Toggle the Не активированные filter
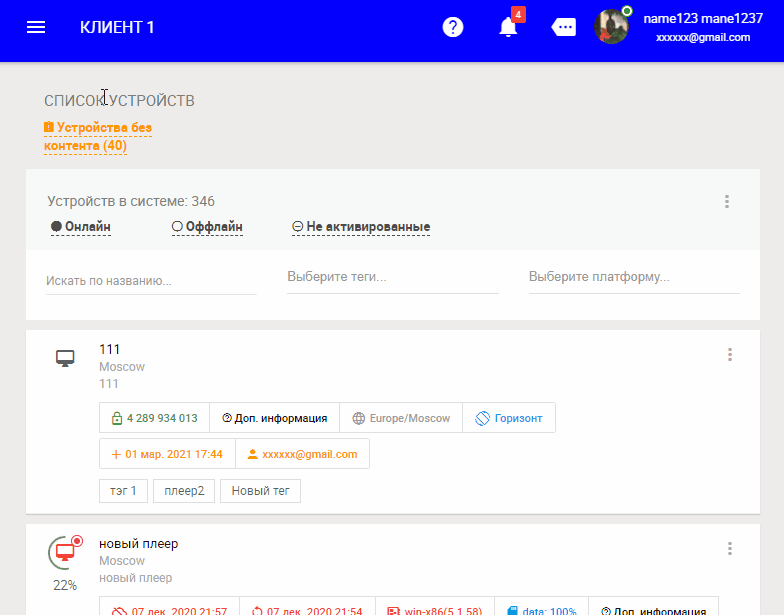 pos(360,227)
